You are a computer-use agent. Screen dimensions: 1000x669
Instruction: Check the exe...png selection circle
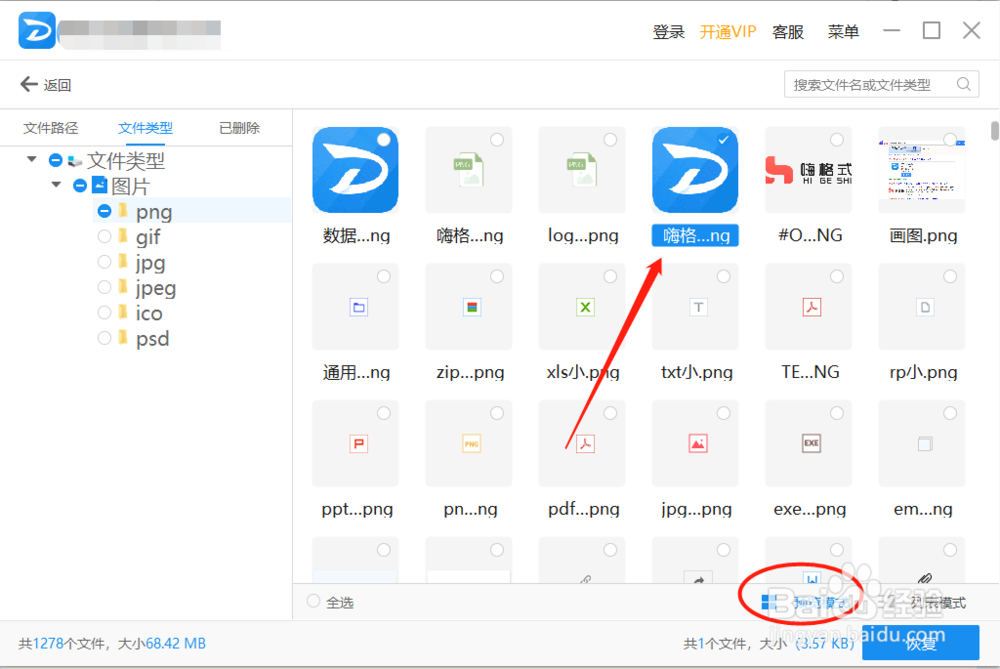837,413
